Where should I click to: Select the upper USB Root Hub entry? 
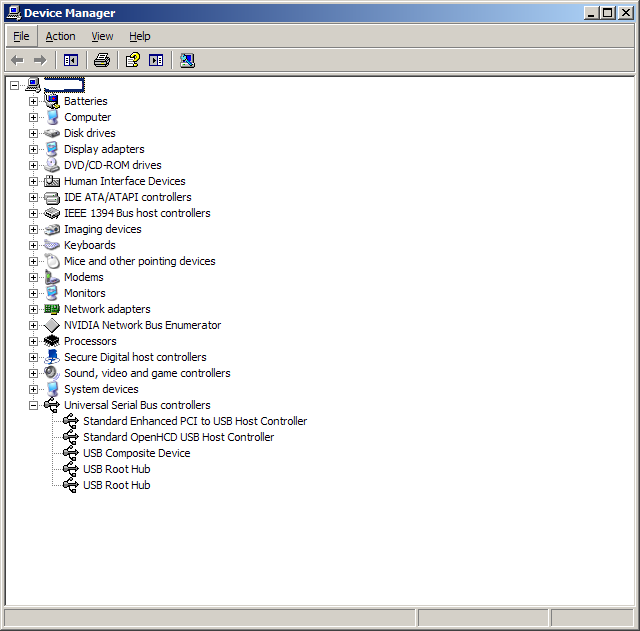pos(117,469)
